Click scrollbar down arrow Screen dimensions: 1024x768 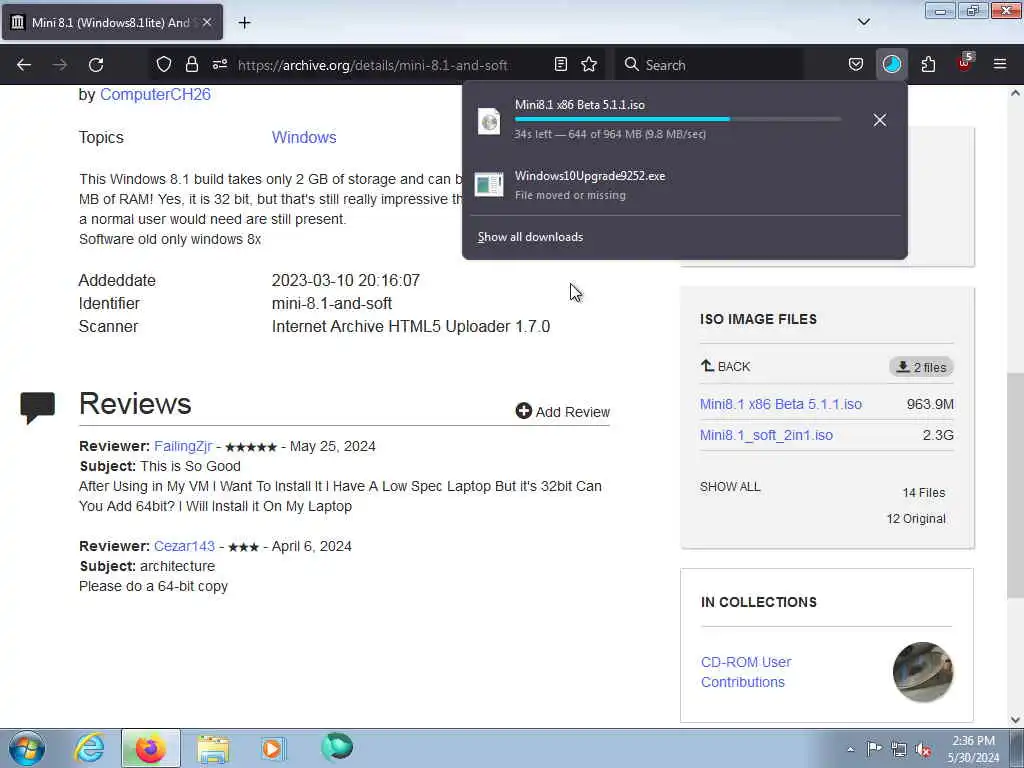pyautogui.click(x=1015, y=720)
